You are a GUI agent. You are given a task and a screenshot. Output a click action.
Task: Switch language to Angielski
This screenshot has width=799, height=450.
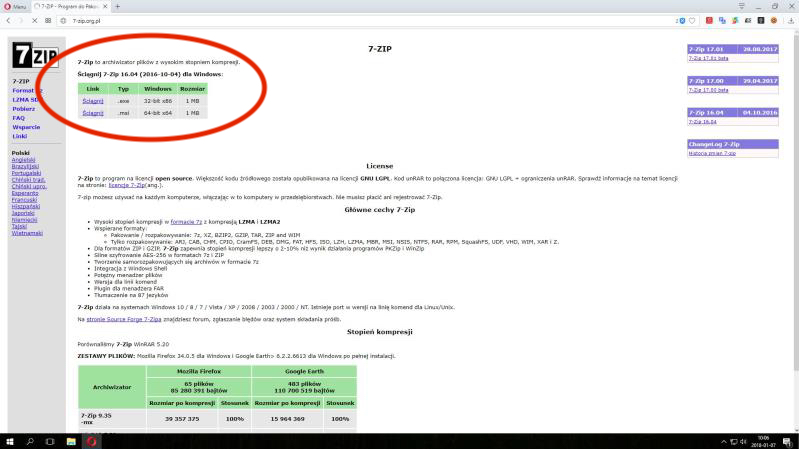tap(23, 160)
